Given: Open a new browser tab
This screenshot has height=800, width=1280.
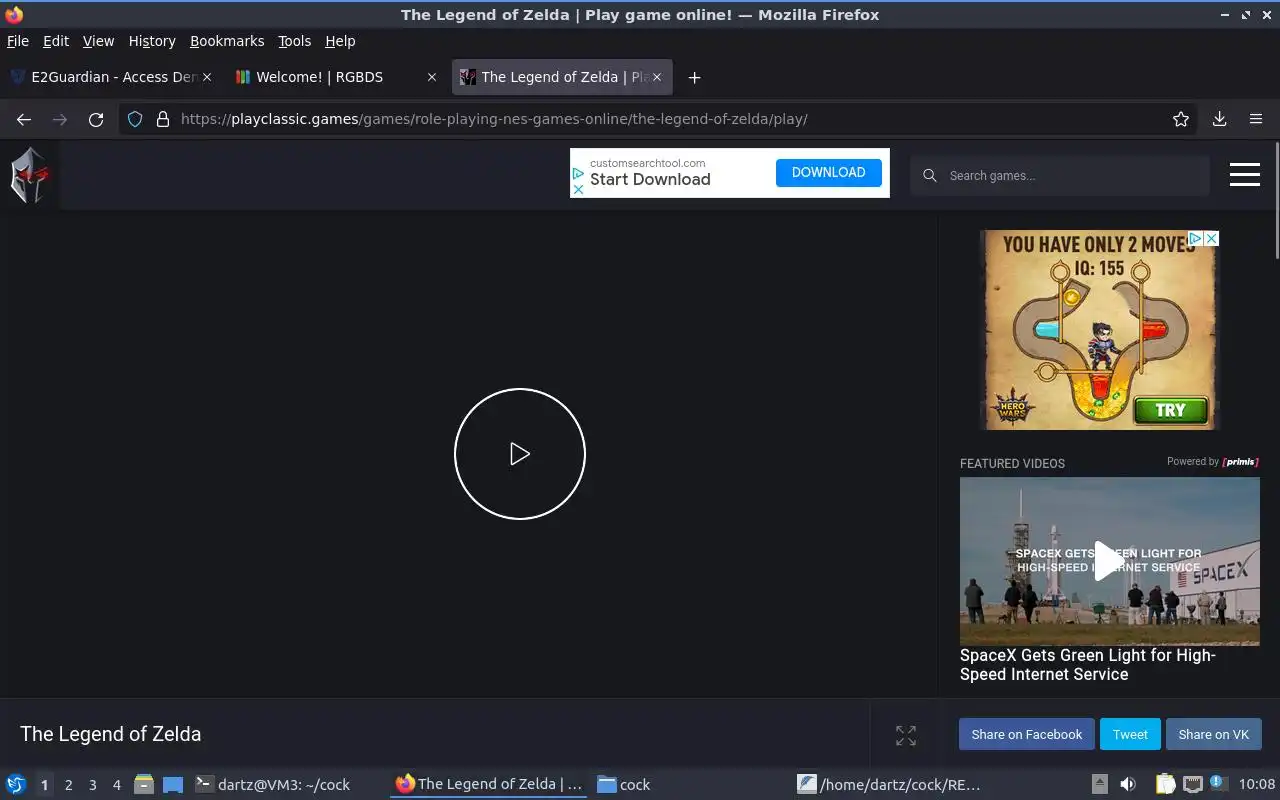Looking at the screenshot, I should pos(694,77).
